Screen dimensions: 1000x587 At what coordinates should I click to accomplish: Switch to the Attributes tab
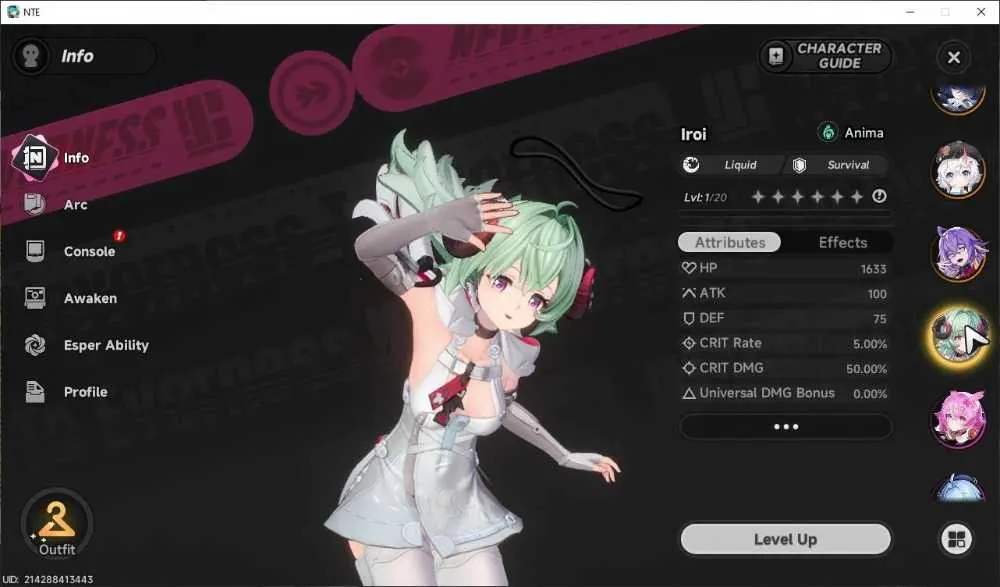(729, 242)
